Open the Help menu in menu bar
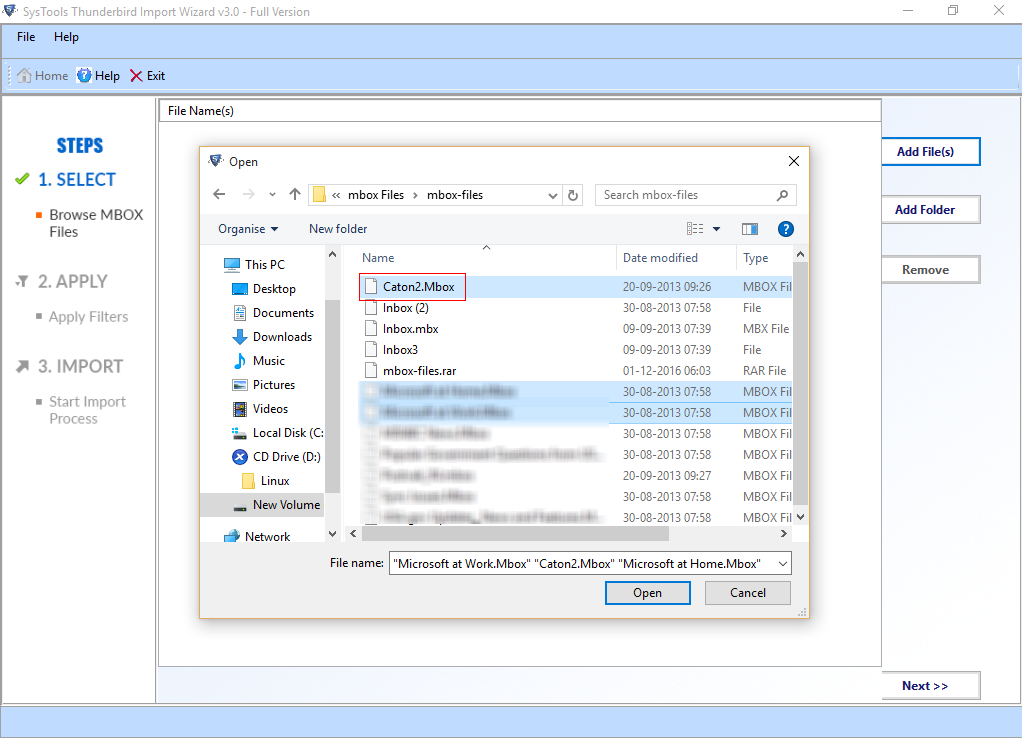The image size is (1022, 738). 66,37
